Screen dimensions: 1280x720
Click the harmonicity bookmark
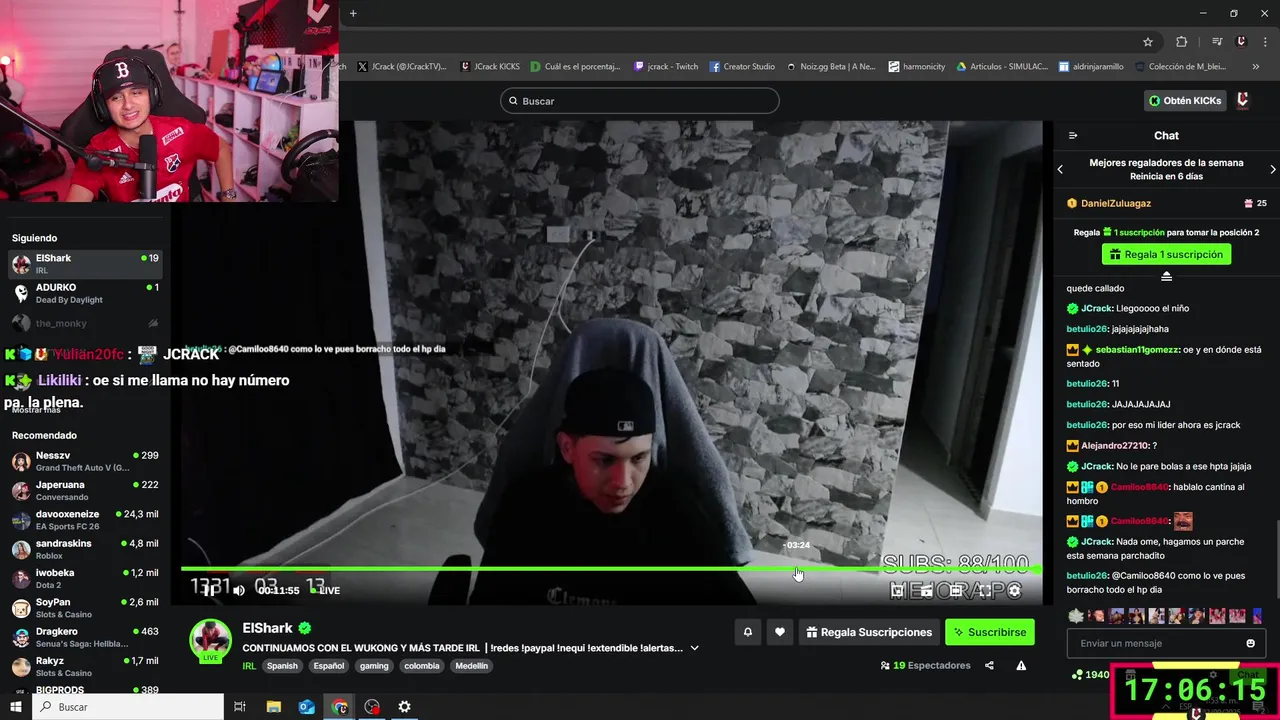tap(916, 67)
